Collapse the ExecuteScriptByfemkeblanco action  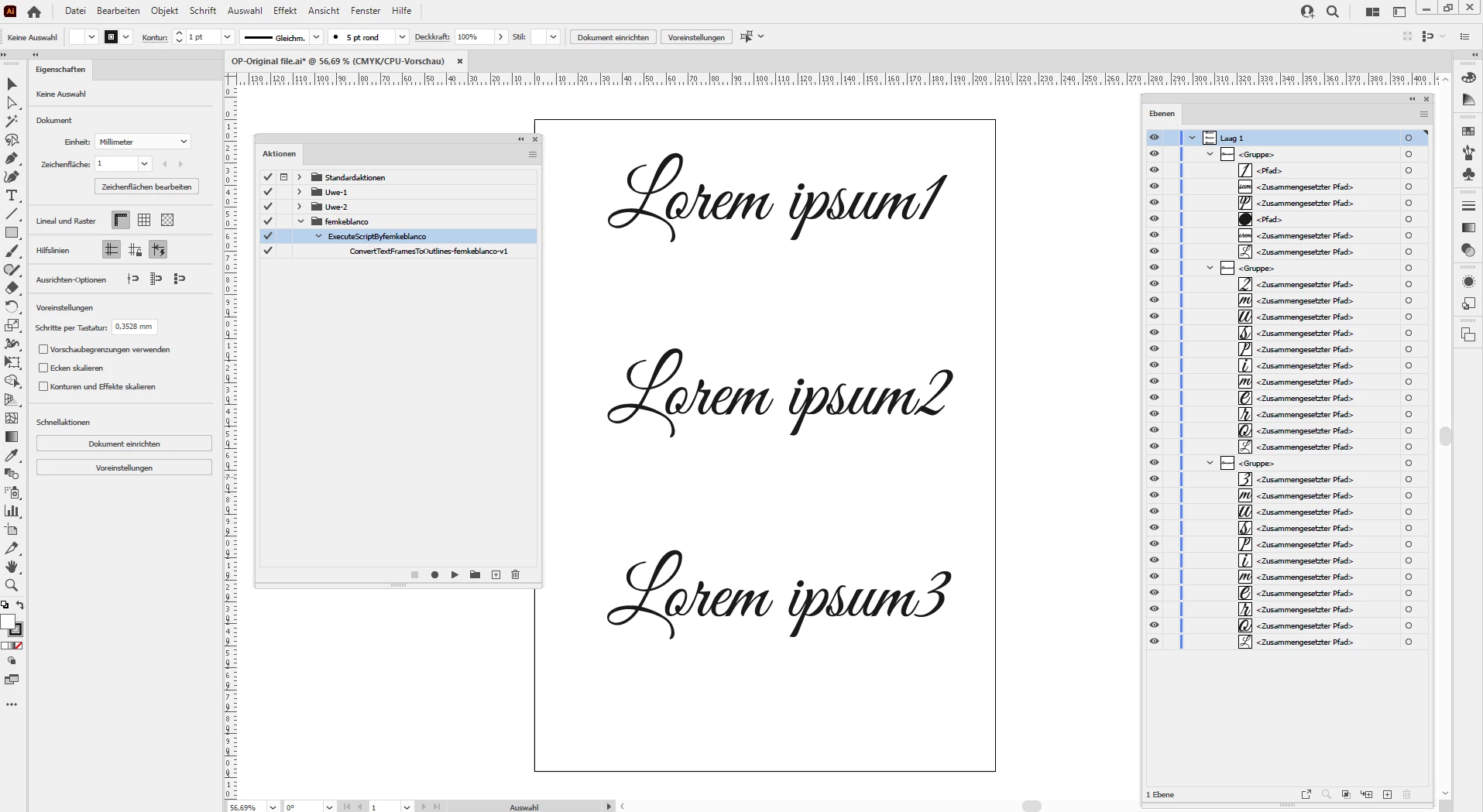point(318,236)
